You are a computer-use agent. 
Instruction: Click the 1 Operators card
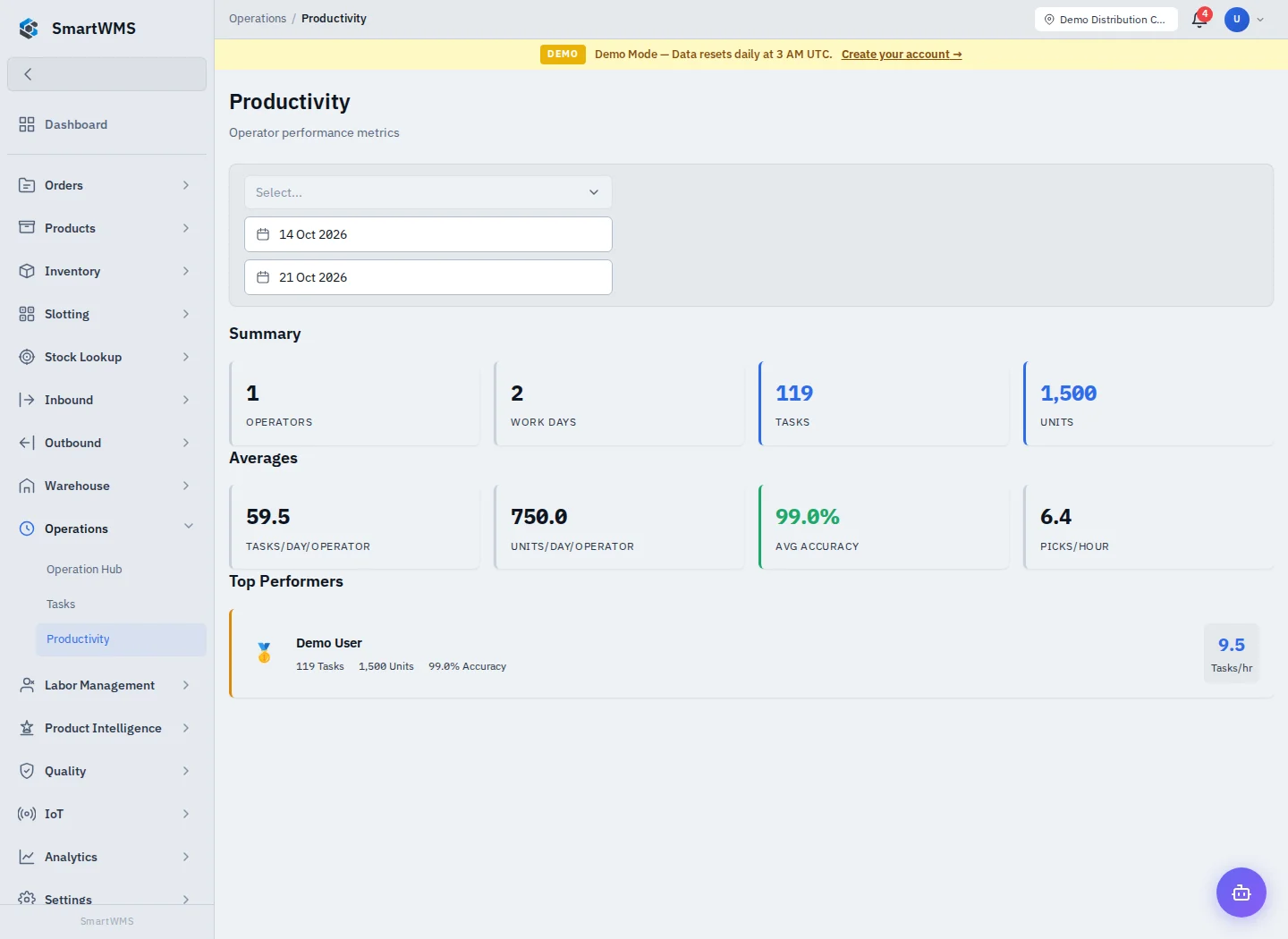point(354,403)
